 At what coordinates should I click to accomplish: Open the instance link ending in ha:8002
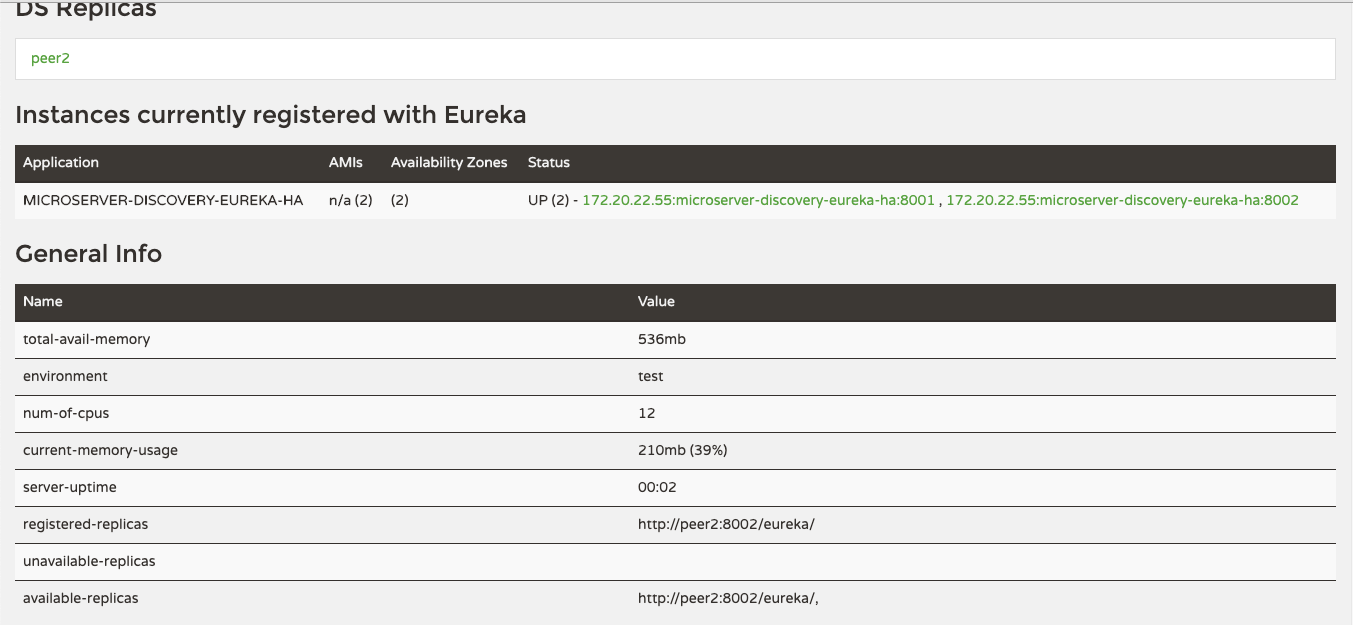1122,200
